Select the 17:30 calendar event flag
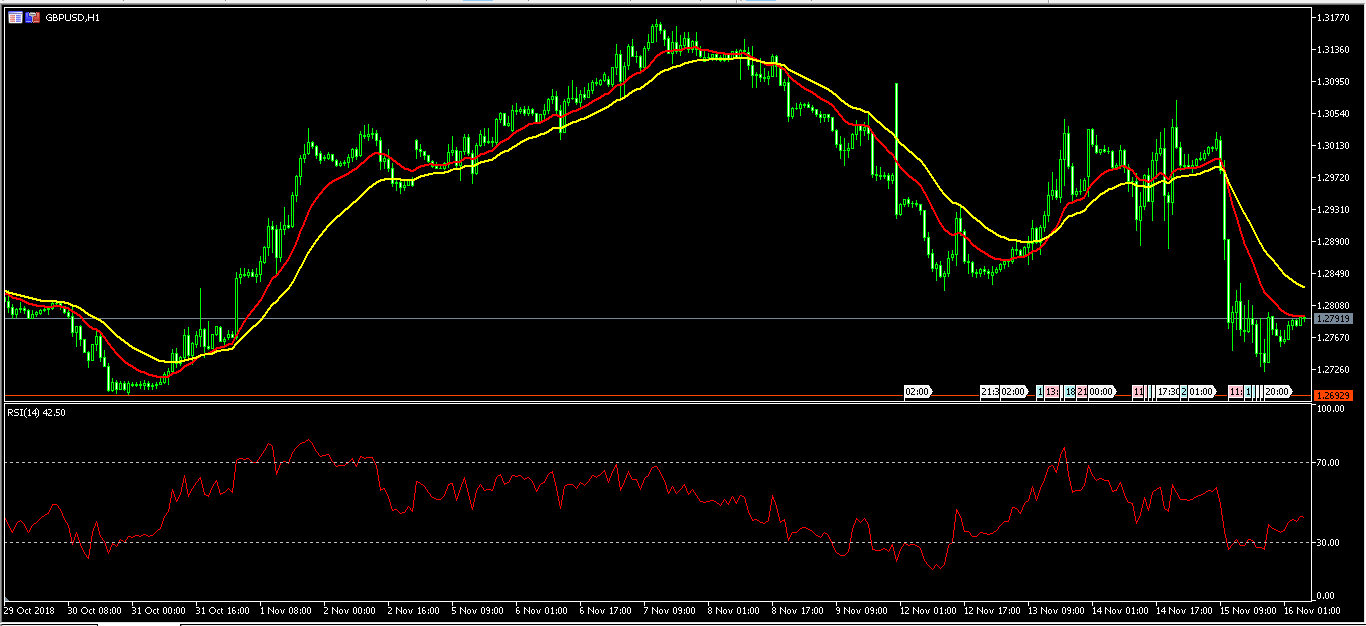Viewport: 1366px width, 626px height. (1168, 392)
